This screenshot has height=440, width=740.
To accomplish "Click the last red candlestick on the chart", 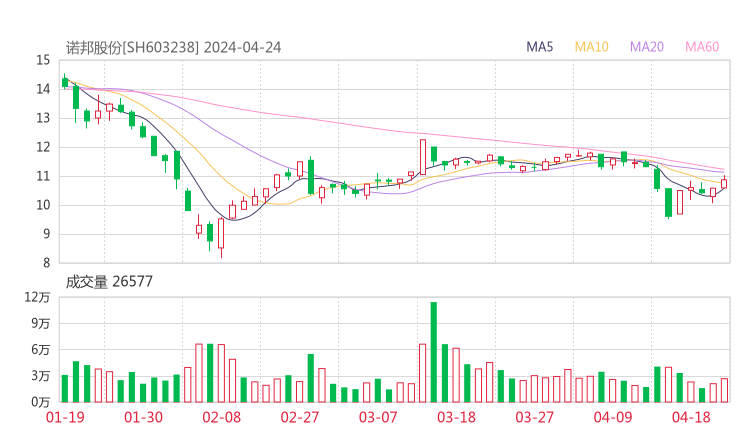I will click(x=724, y=184).
